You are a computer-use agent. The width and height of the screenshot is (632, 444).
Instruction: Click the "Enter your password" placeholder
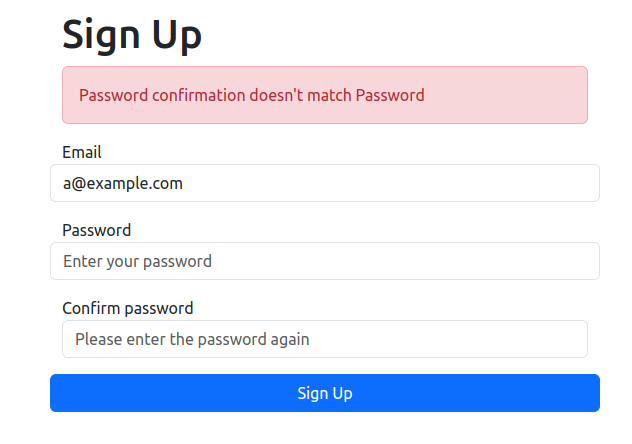point(137,261)
